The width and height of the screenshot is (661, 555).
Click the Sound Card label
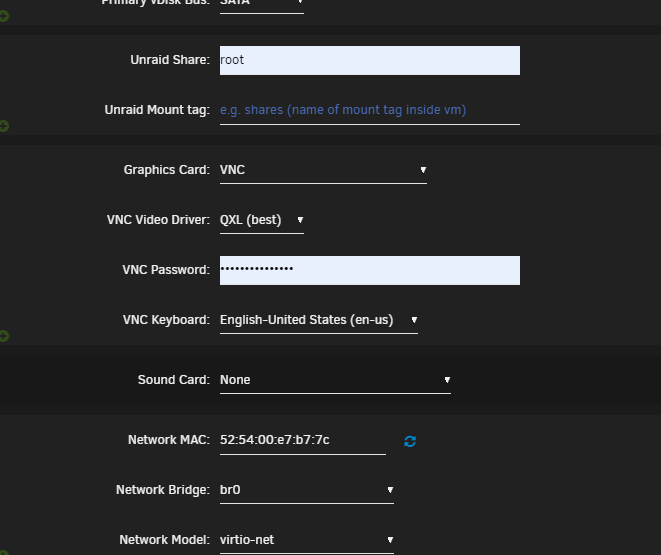(x=174, y=380)
